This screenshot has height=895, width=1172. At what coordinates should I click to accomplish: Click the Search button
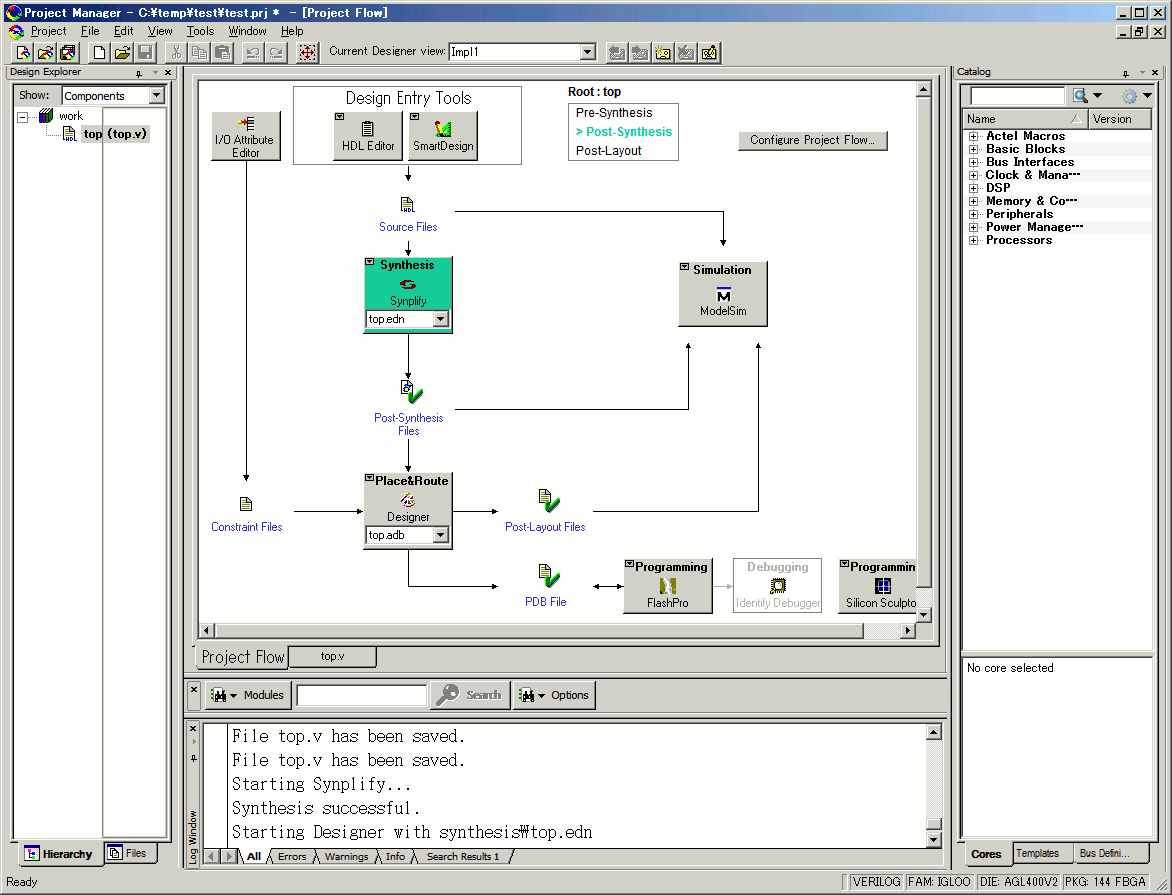coord(472,695)
